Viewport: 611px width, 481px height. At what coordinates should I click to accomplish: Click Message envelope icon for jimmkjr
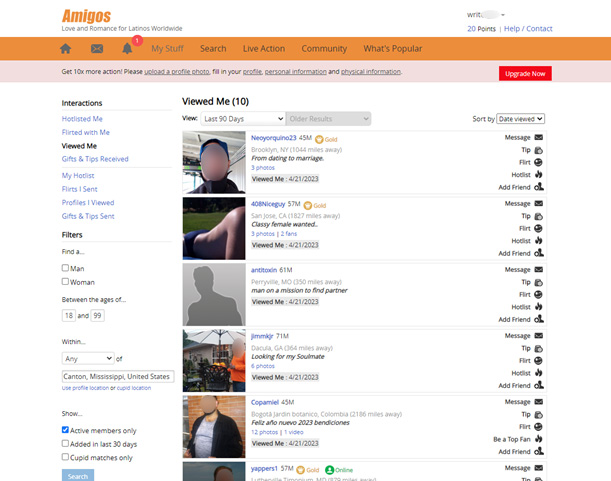(539, 336)
